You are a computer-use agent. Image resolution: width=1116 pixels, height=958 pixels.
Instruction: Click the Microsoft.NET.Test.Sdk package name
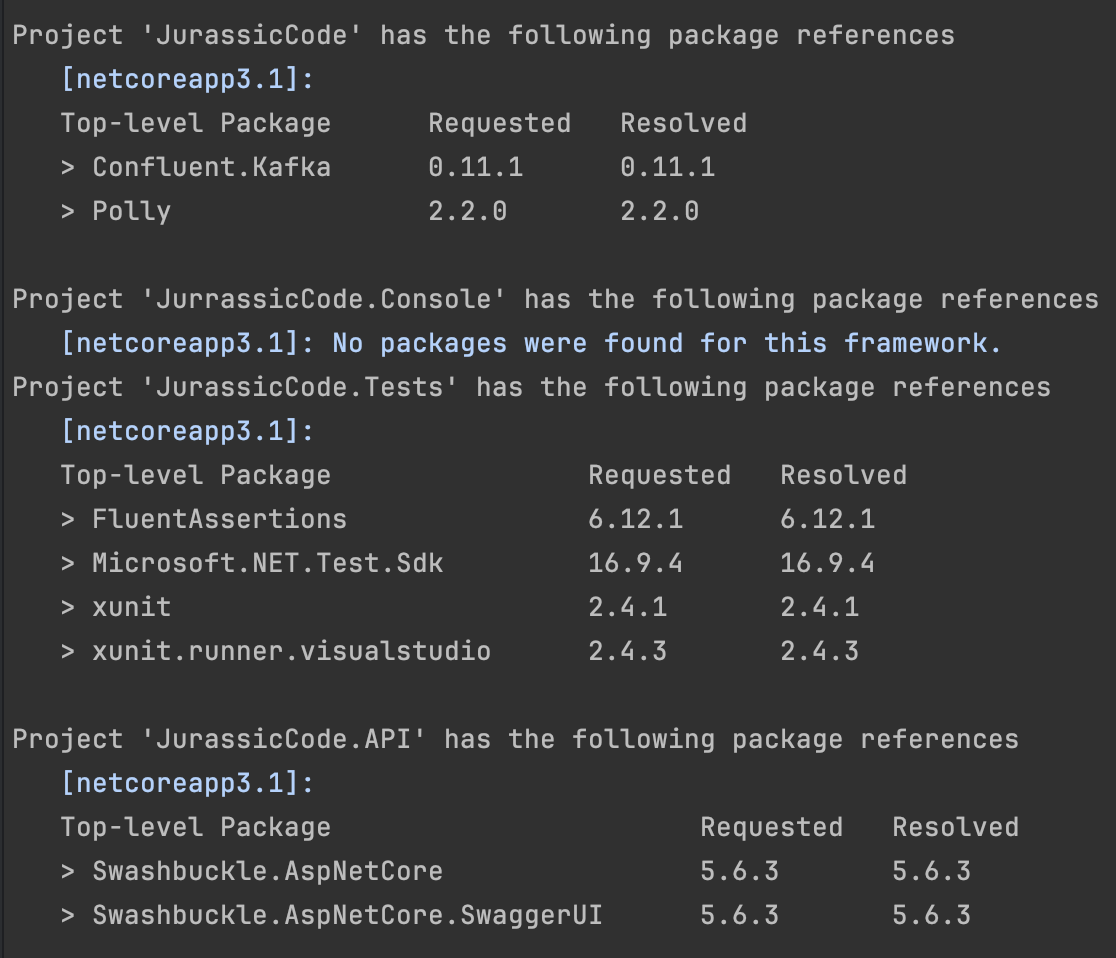268,563
